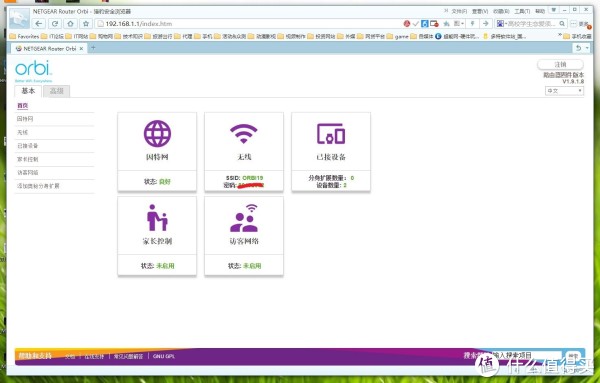Expand the page view mode dropdown in the address bar
Image resolution: width=600 pixels, height=383 pixels.
point(458,24)
